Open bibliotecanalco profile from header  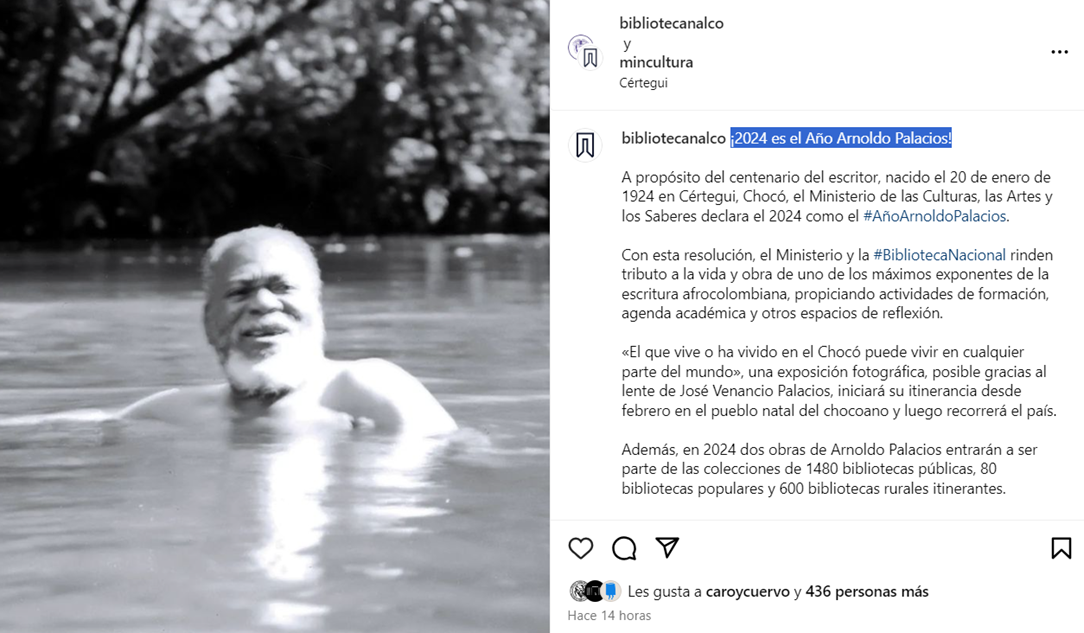[x=671, y=23]
